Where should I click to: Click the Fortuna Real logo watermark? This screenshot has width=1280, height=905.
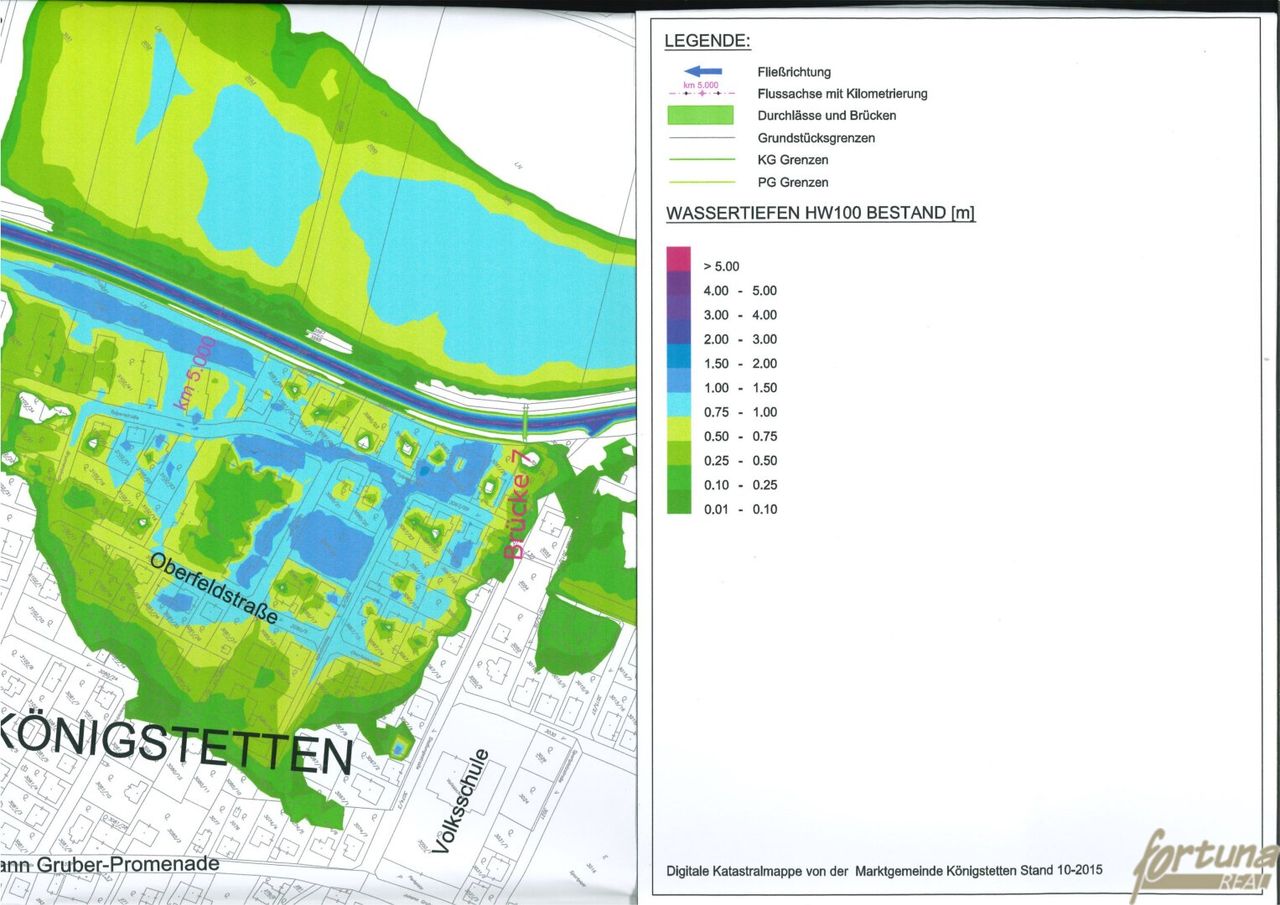[x=1207, y=862]
